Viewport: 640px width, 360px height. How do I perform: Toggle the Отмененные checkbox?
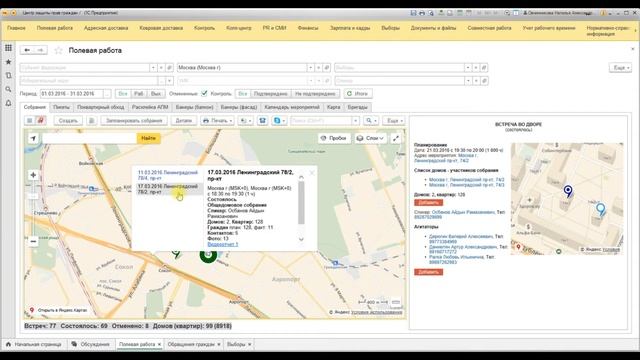coord(204,93)
